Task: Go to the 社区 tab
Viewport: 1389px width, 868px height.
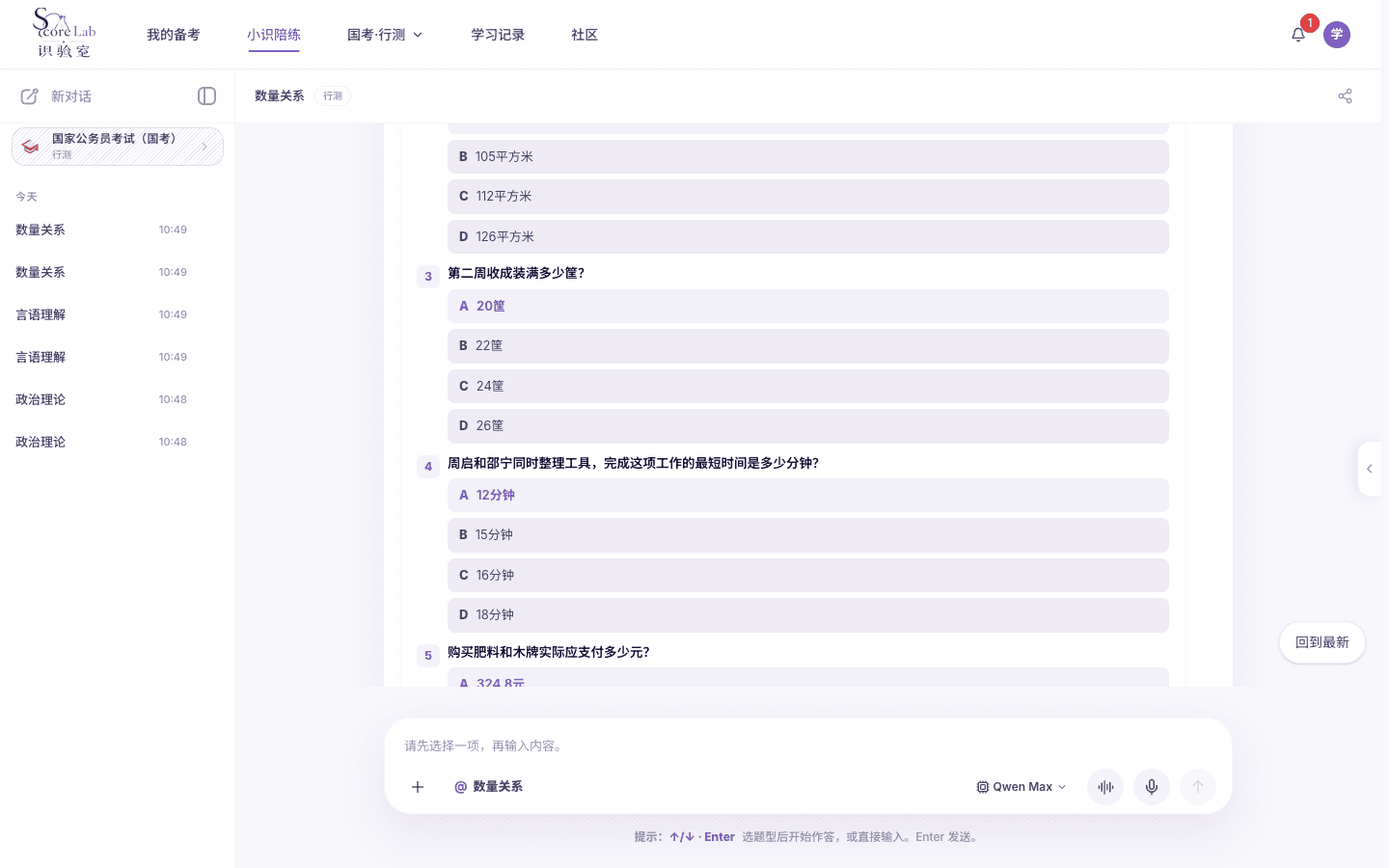Action: point(585,35)
